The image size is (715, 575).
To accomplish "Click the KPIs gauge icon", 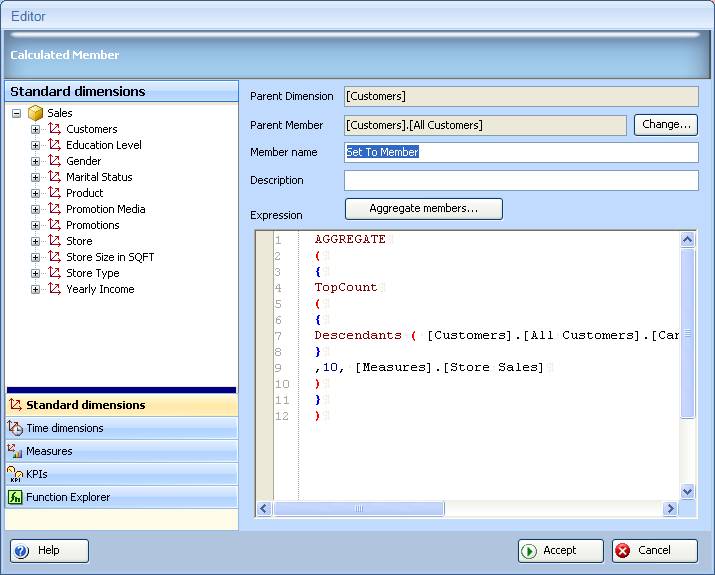I will [x=15, y=474].
